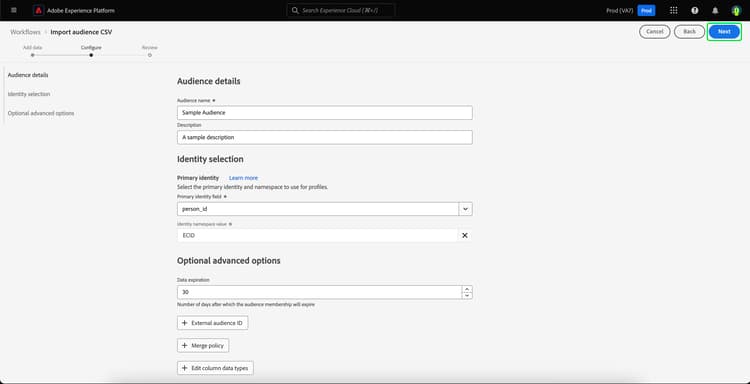Edit the Description field

click(x=324, y=137)
